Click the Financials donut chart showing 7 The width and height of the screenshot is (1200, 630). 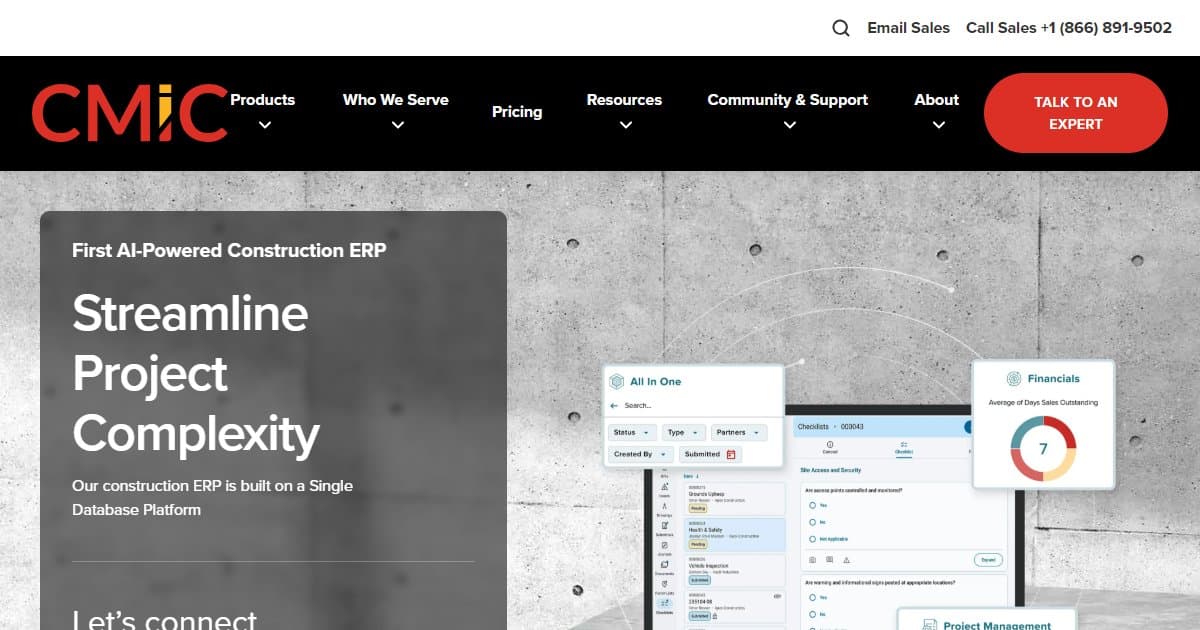click(x=1043, y=450)
